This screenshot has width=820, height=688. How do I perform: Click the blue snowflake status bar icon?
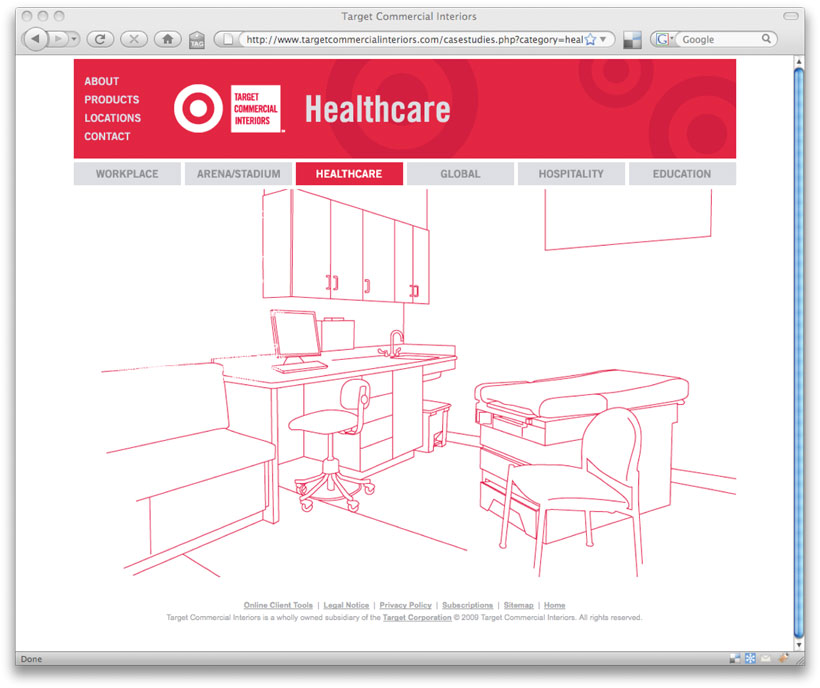coord(750,658)
